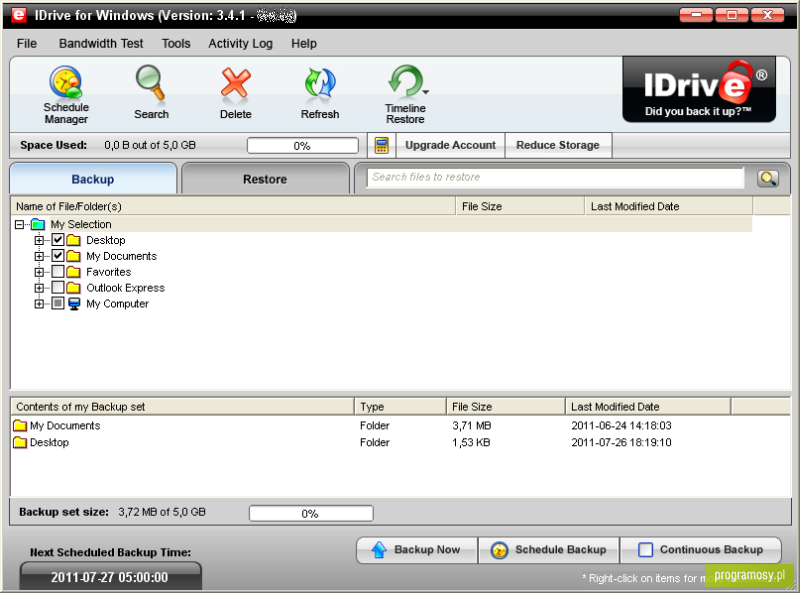Switch to the Restore tab
Screen dimensions: 800x593
pos(265,179)
